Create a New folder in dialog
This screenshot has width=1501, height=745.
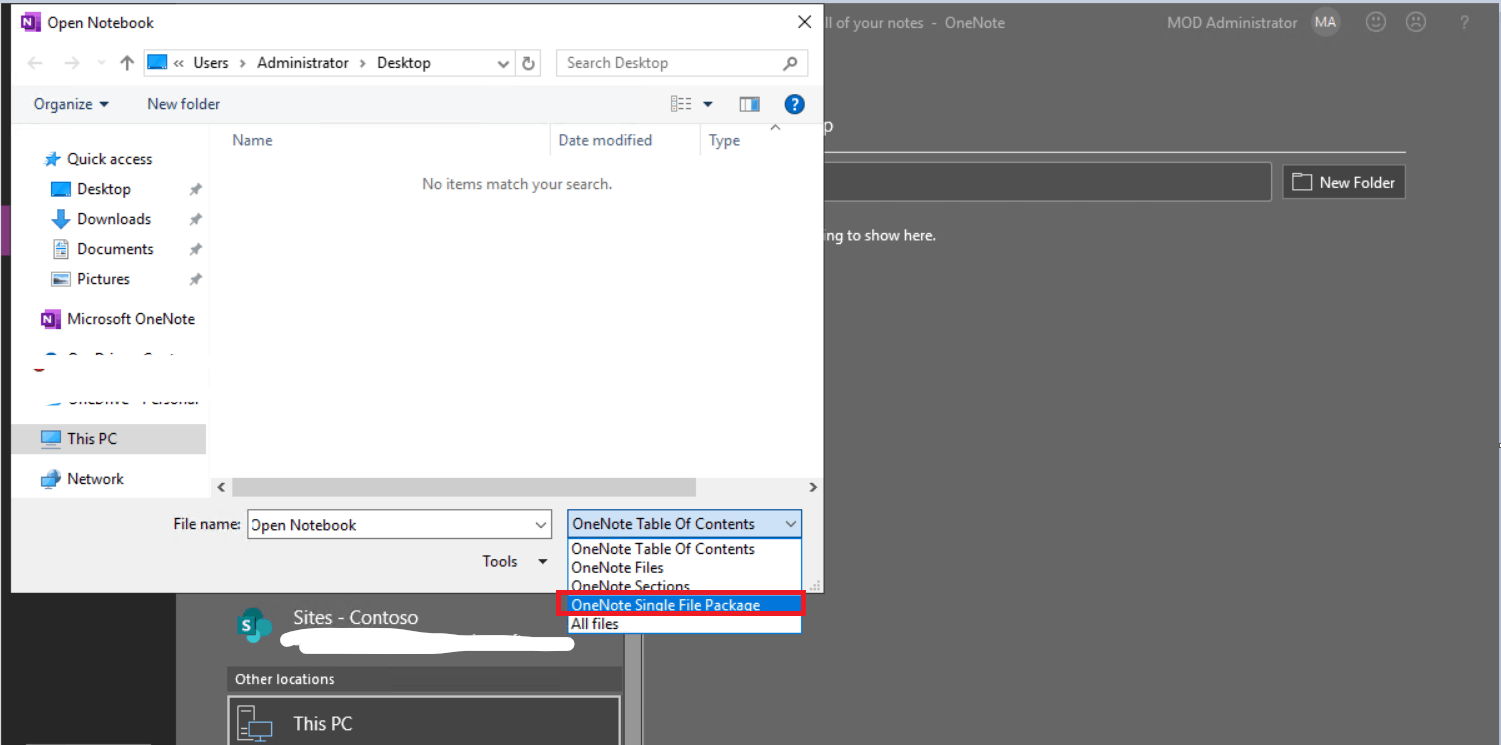[x=183, y=104]
